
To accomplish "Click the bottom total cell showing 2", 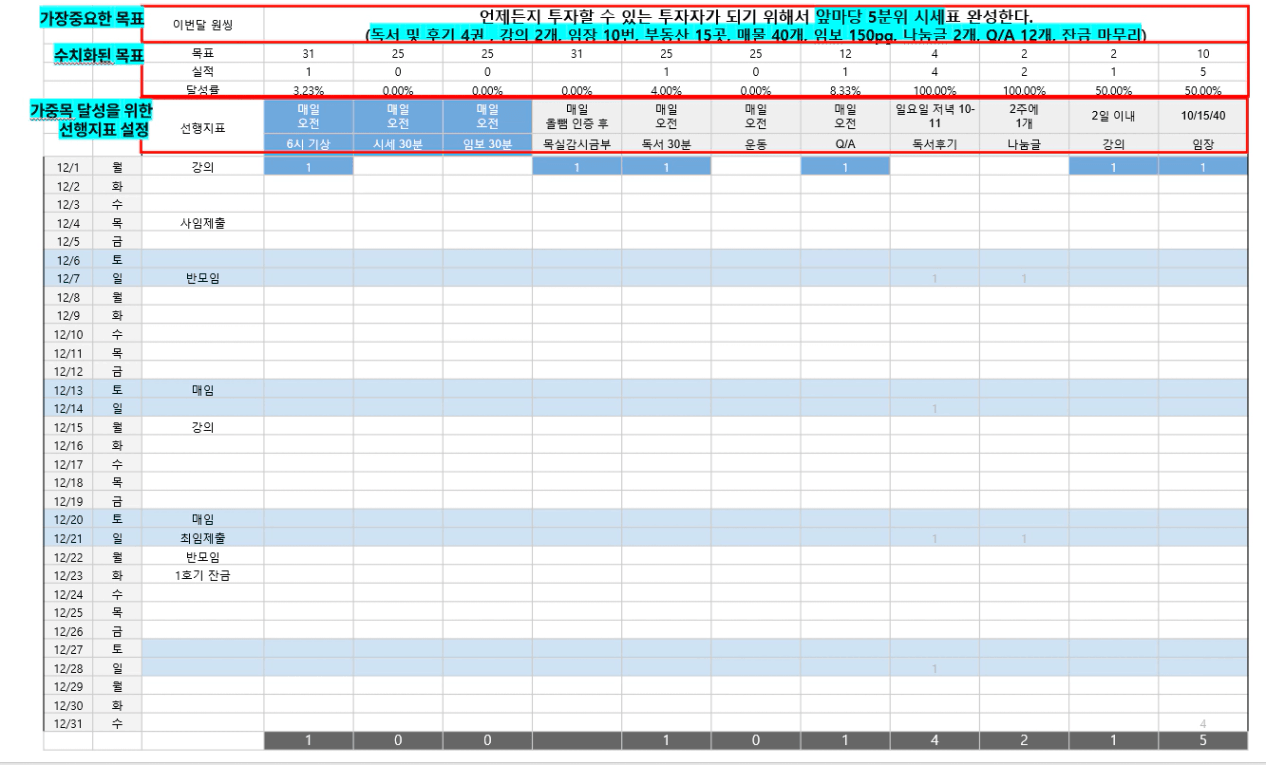I will point(1024,741).
